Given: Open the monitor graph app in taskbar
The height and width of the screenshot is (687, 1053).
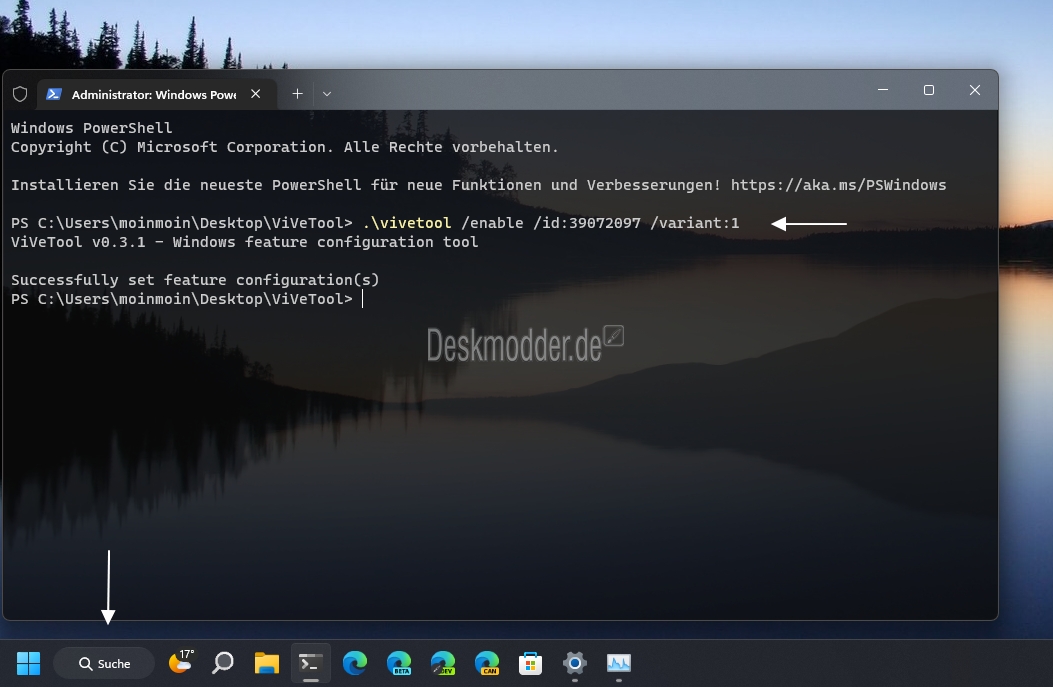Looking at the screenshot, I should [x=619, y=663].
